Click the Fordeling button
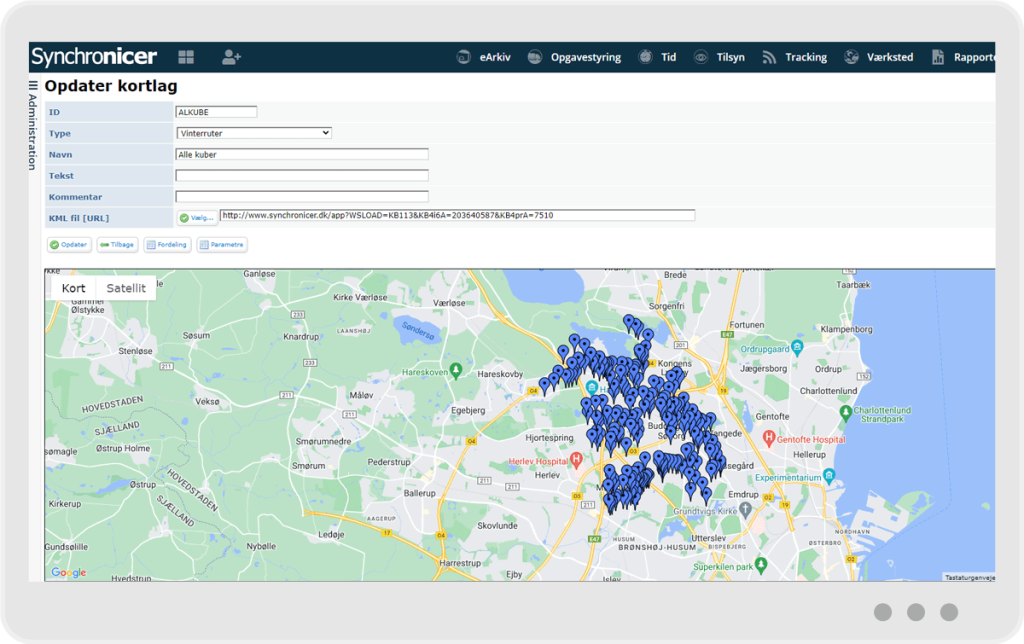1024x644 pixels. pos(167,245)
